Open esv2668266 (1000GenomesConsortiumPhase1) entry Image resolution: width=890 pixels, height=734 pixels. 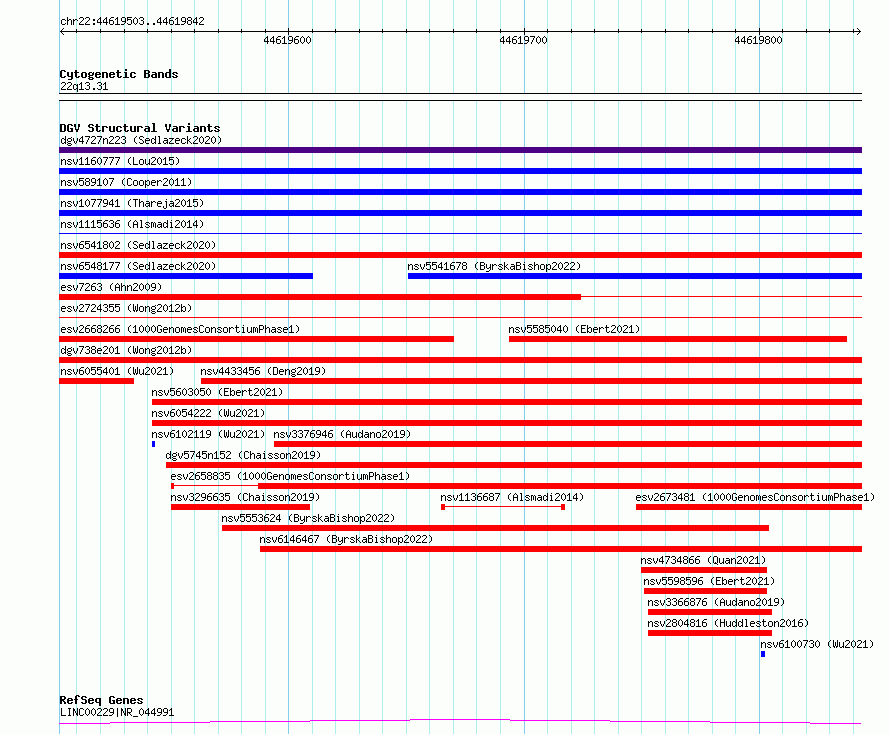(x=180, y=329)
